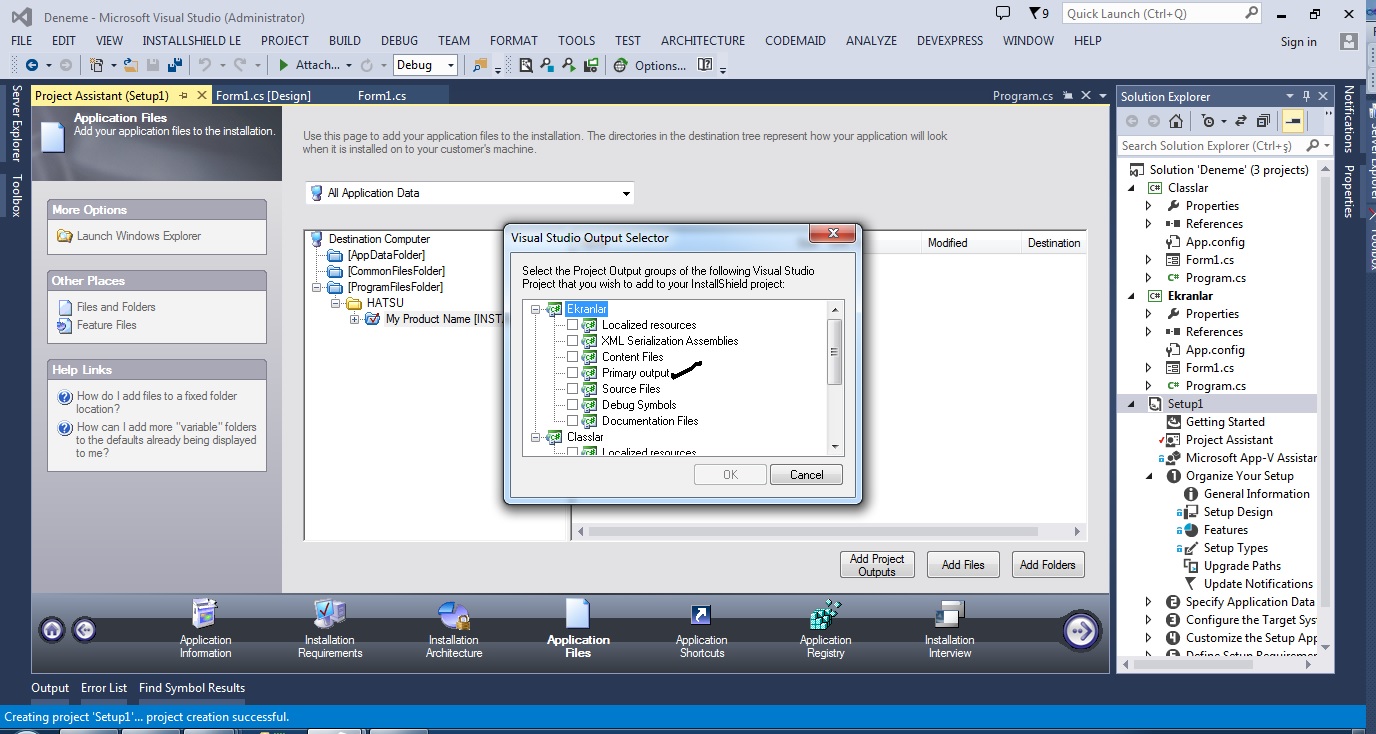
Task: Go to the Installation Interview step
Action: 950,630
